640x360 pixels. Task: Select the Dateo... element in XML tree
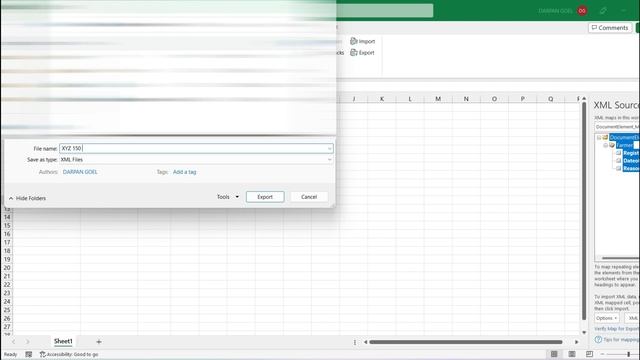pos(631,161)
